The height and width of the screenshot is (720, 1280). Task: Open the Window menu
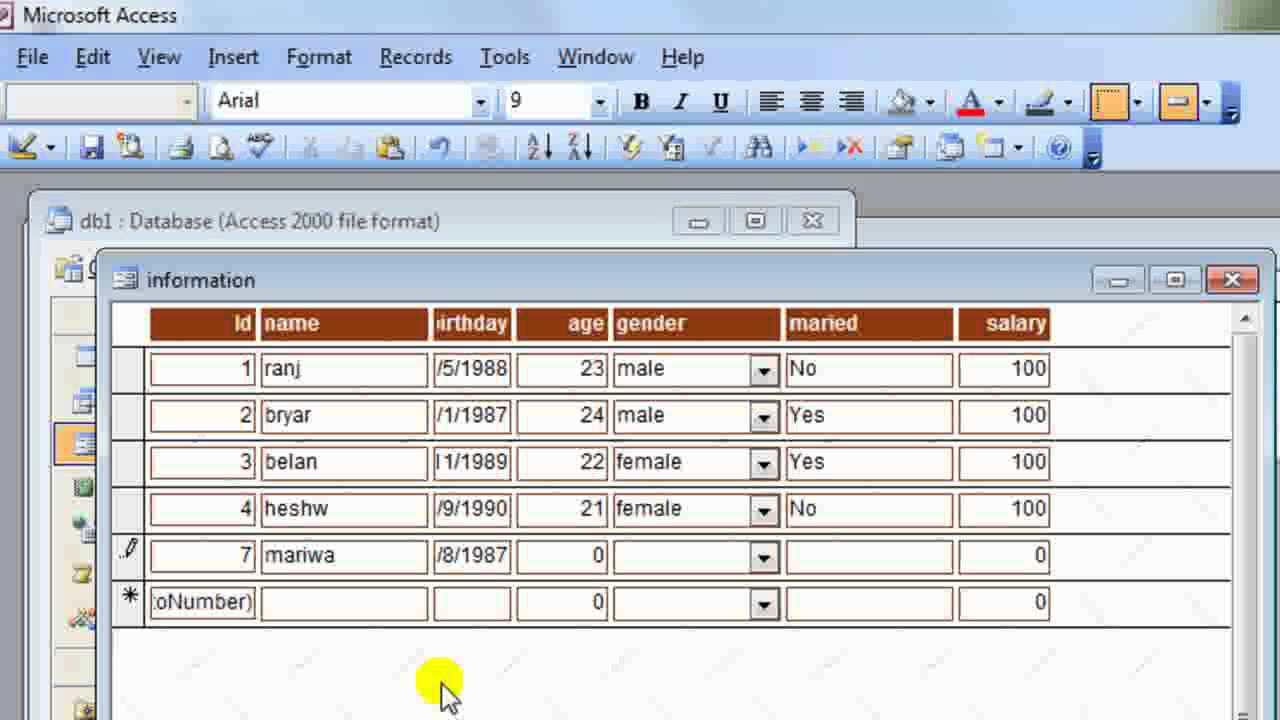pyautogui.click(x=595, y=57)
